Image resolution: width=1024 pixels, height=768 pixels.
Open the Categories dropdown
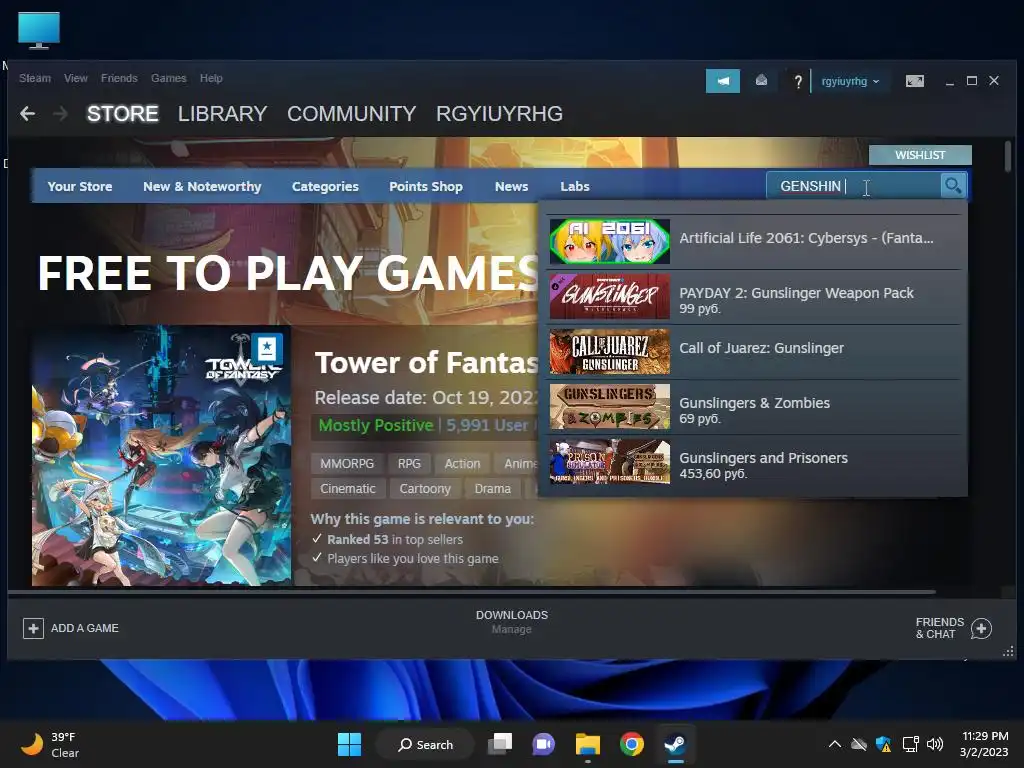click(x=325, y=186)
